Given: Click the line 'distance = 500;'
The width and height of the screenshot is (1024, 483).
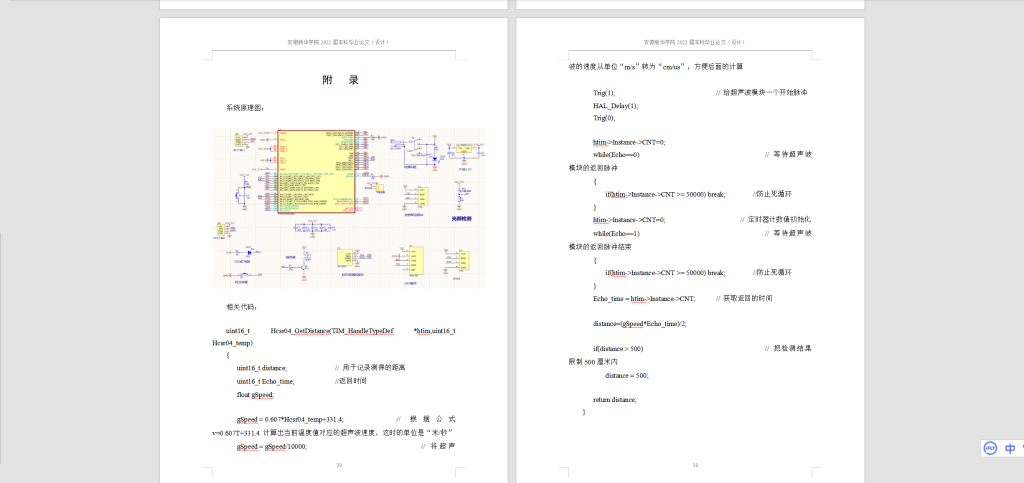Looking at the screenshot, I should [x=627, y=375].
